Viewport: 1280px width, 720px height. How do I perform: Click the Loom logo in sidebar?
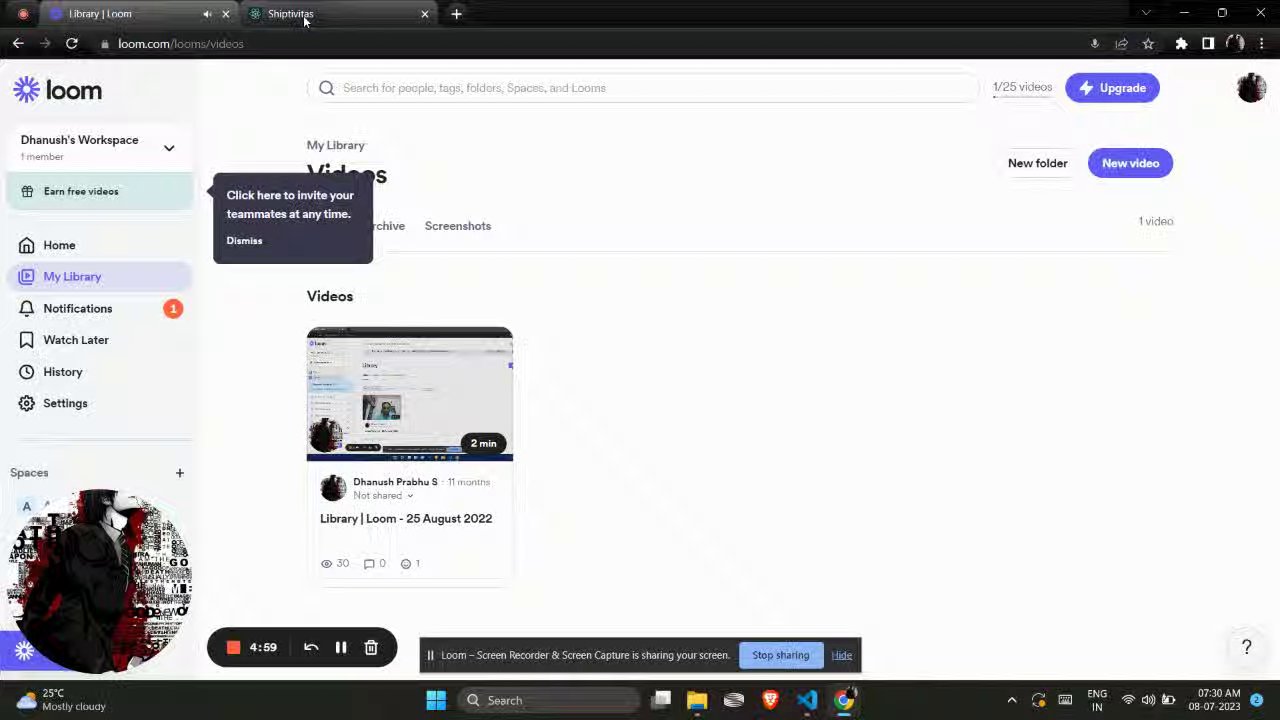[x=58, y=90]
